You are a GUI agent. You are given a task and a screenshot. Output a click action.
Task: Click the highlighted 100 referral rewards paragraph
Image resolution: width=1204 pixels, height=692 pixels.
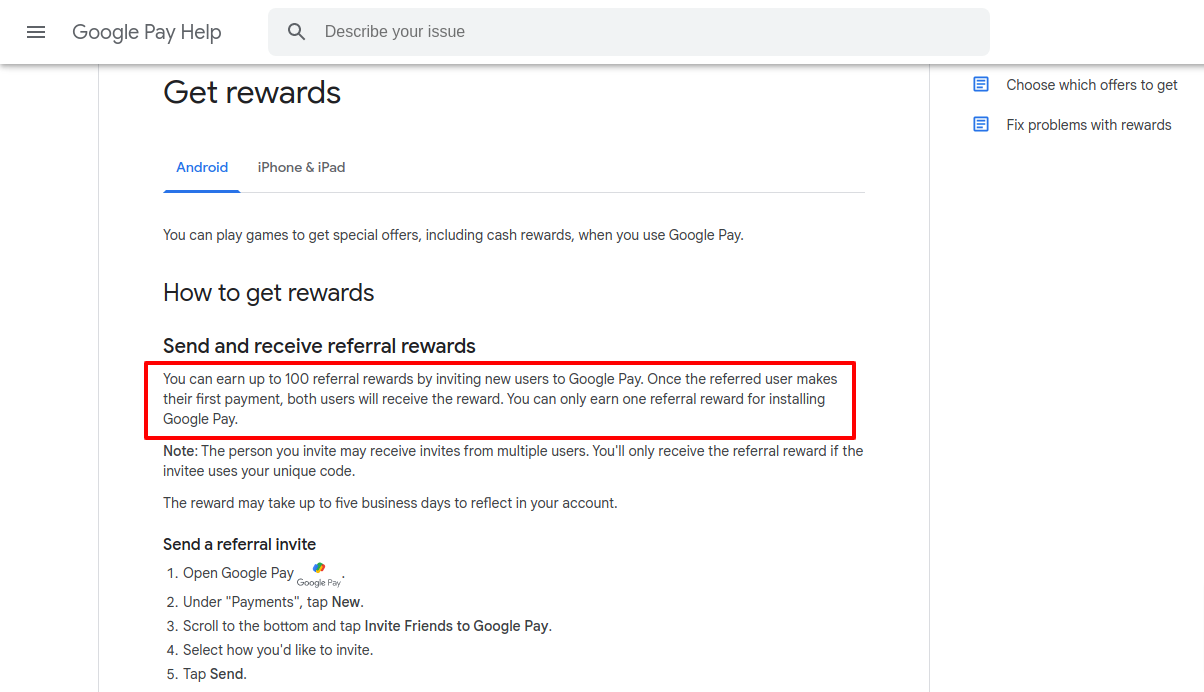coord(500,399)
